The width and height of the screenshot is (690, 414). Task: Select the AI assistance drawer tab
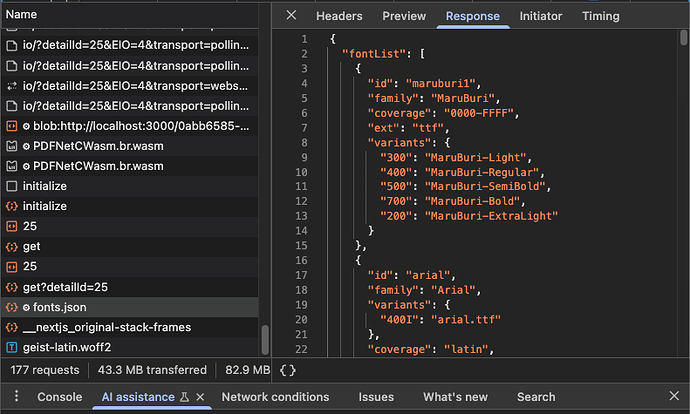[138, 397]
